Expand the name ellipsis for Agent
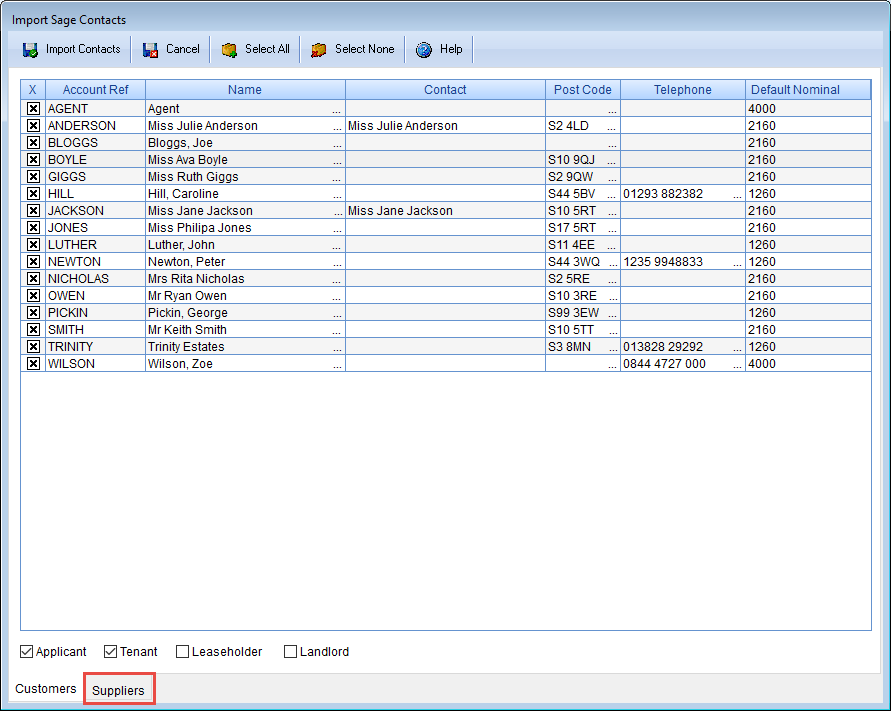Image resolution: width=891 pixels, height=711 pixels. [x=337, y=110]
